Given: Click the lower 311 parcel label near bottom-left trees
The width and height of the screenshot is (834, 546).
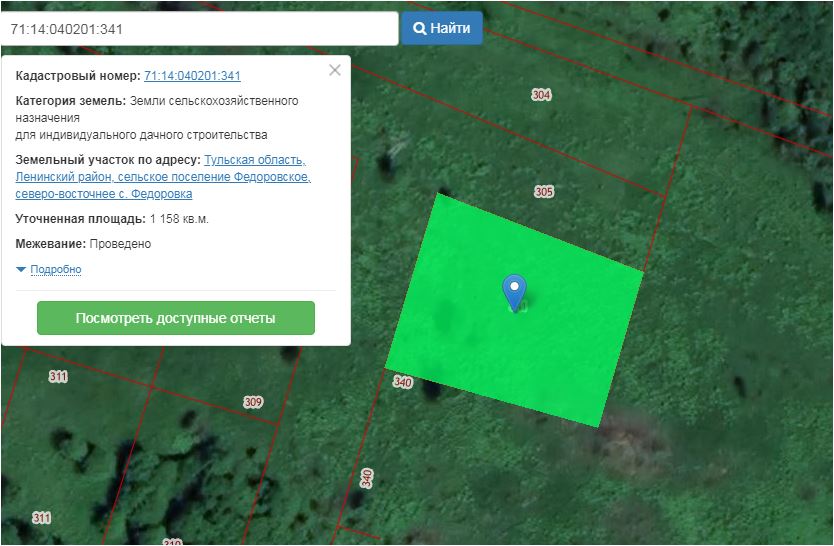Looking at the screenshot, I should [x=41, y=518].
